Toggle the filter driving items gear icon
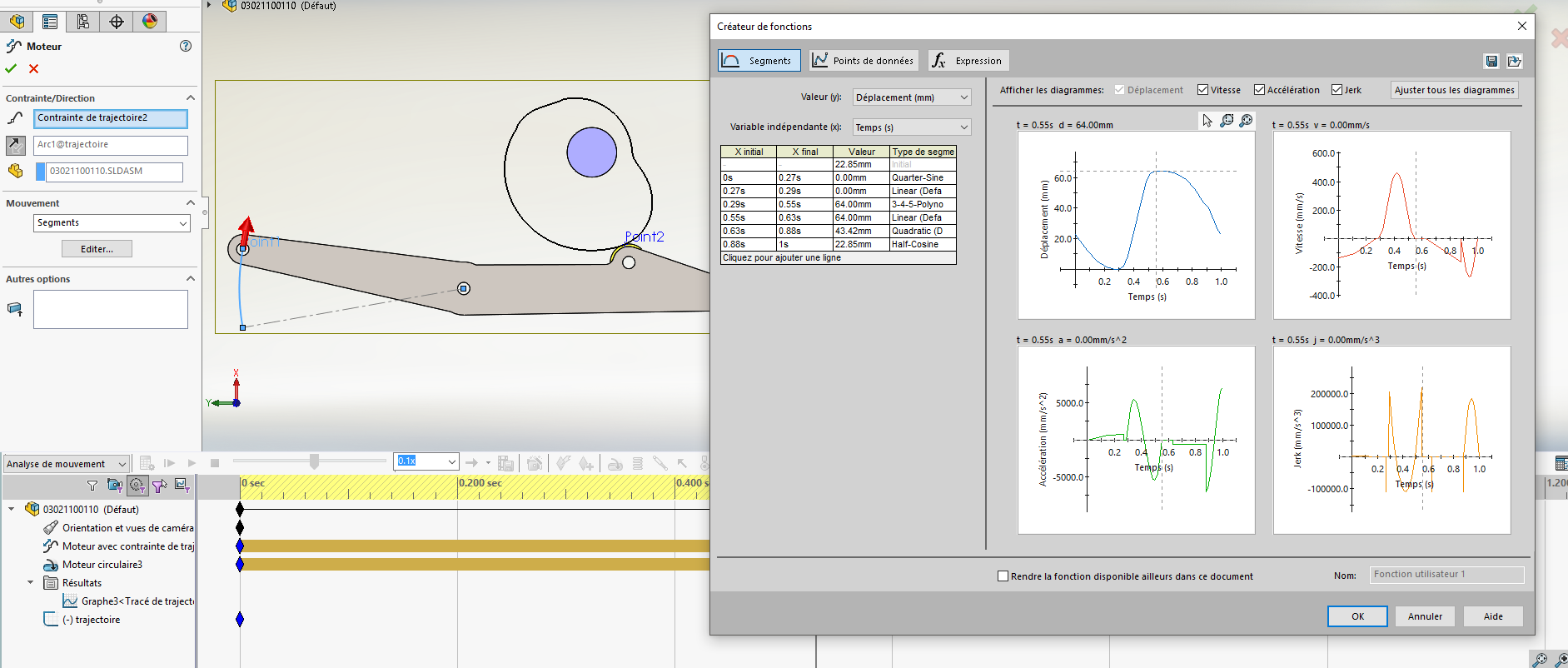 [x=137, y=486]
